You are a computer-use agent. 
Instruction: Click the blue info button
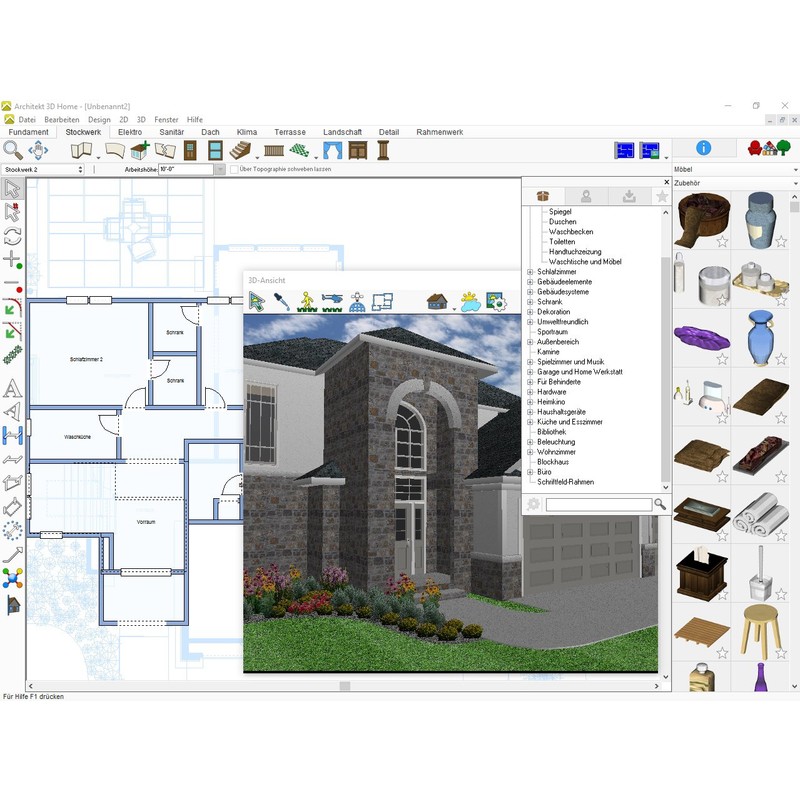[703, 148]
